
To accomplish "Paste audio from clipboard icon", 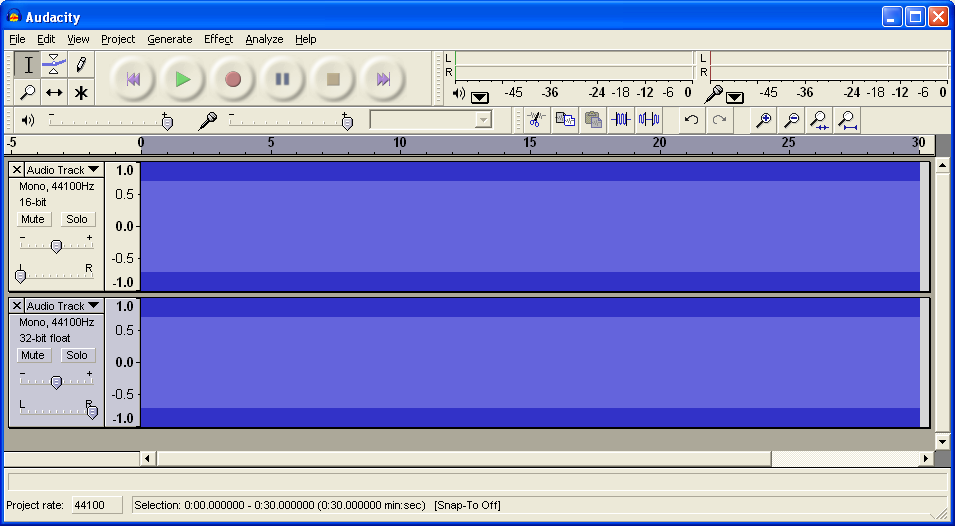I will pos(593,120).
